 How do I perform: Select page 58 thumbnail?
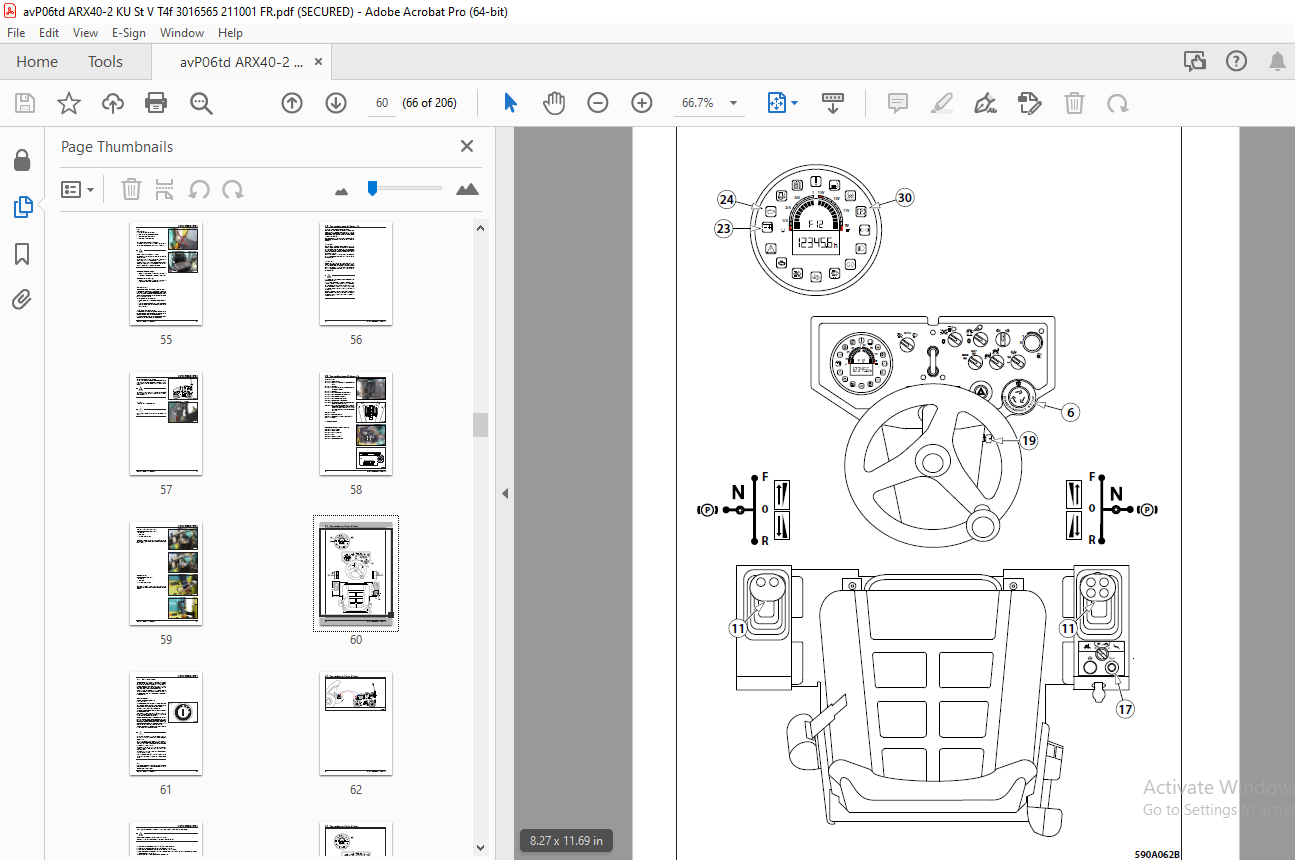pyautogui.click(x=356, y=424)
